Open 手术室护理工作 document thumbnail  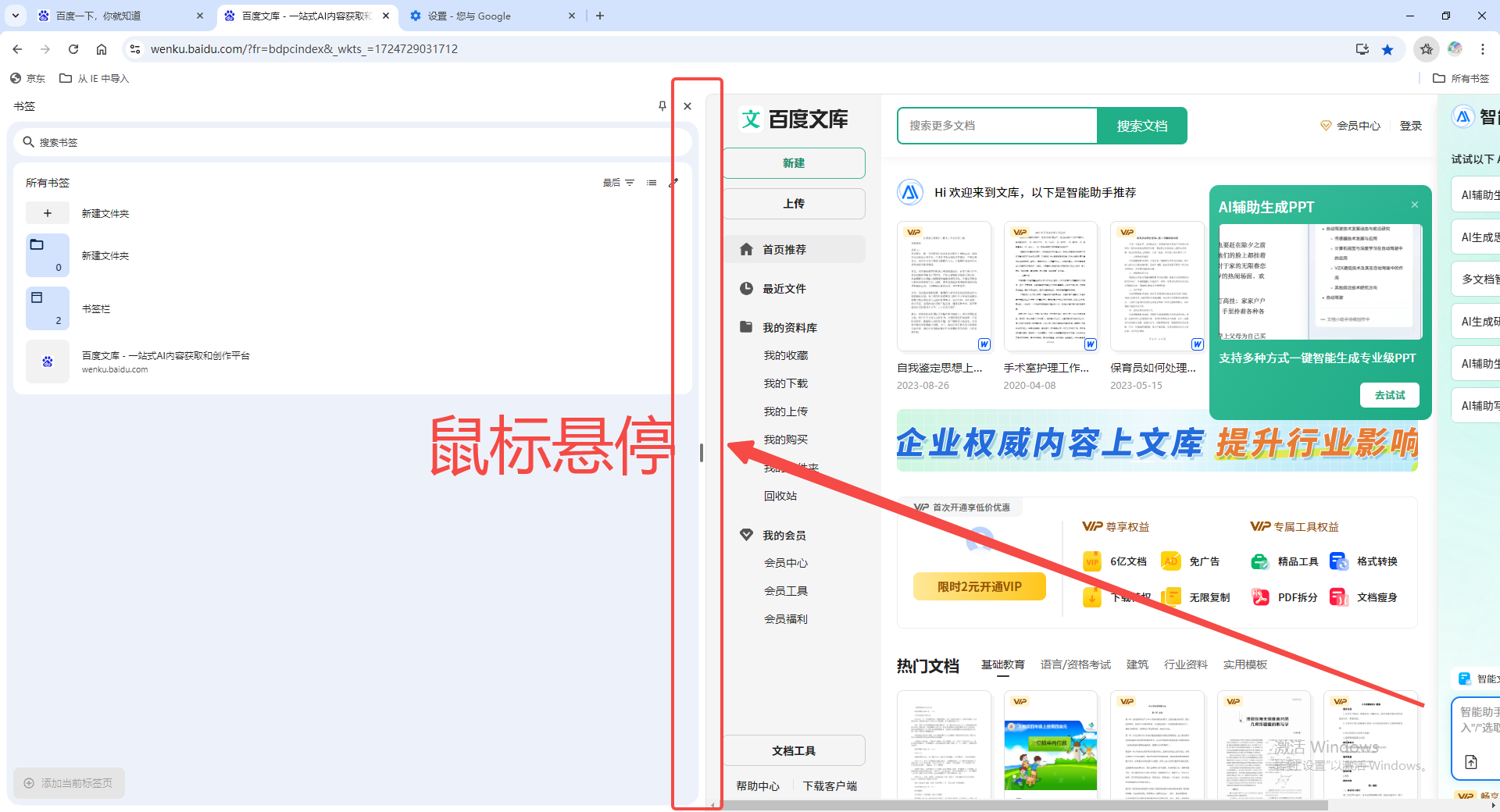(1051, 287)
